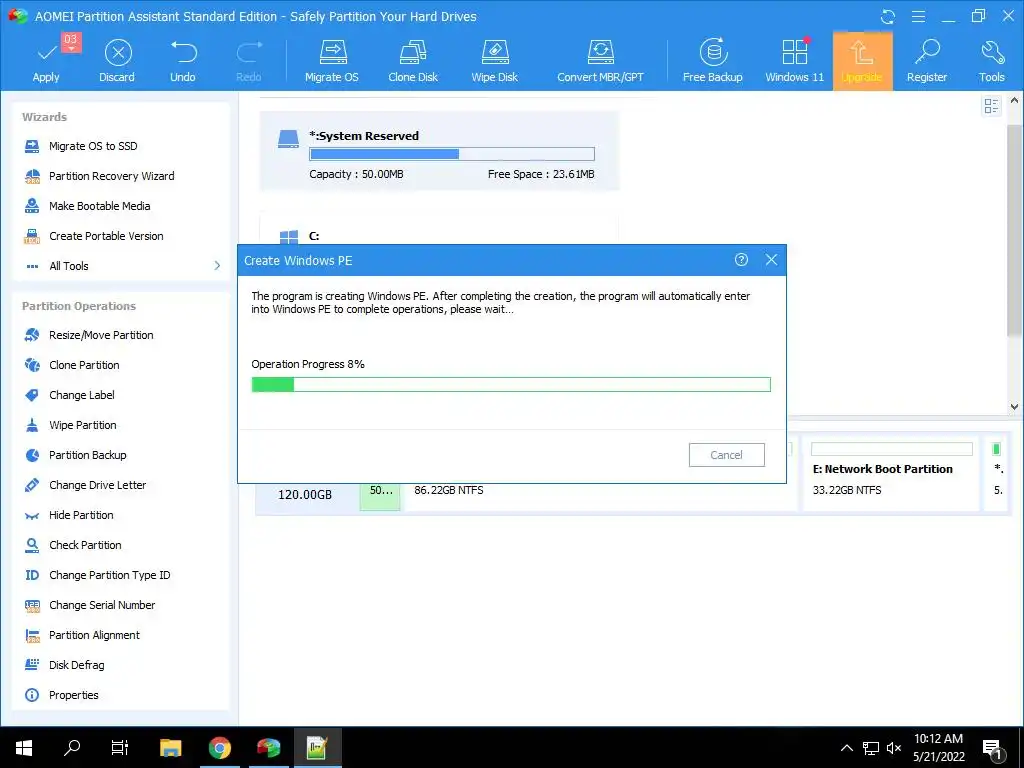This screenshot has width=1024, height=768.
Task: Open the Register key icon
Action: [x=927, y=52]
